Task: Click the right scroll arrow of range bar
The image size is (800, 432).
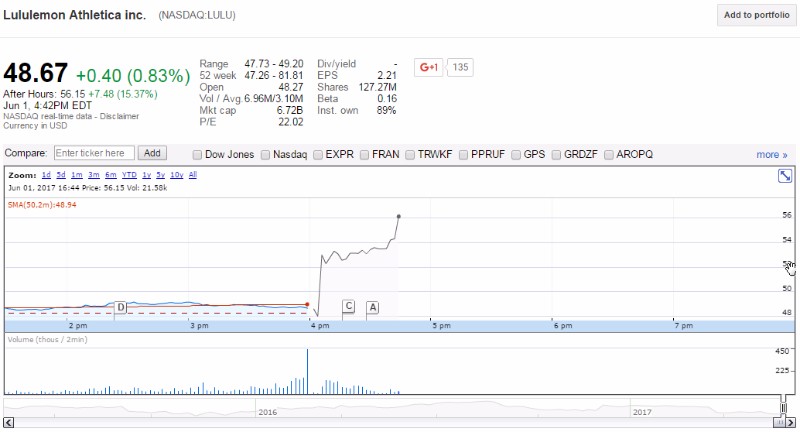Action: tap(790, 422)
